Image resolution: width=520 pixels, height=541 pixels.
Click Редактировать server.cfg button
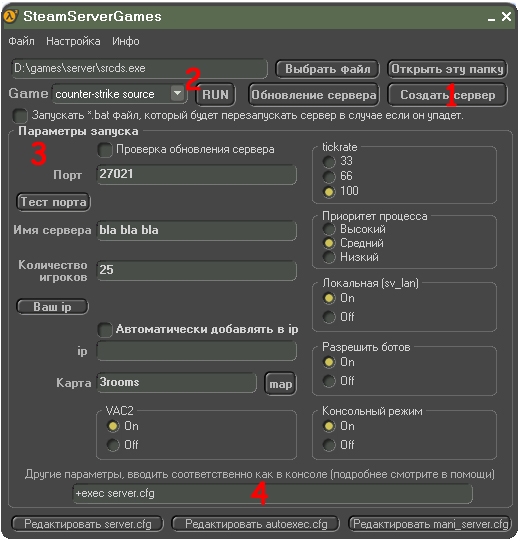(x=88, y=524)
